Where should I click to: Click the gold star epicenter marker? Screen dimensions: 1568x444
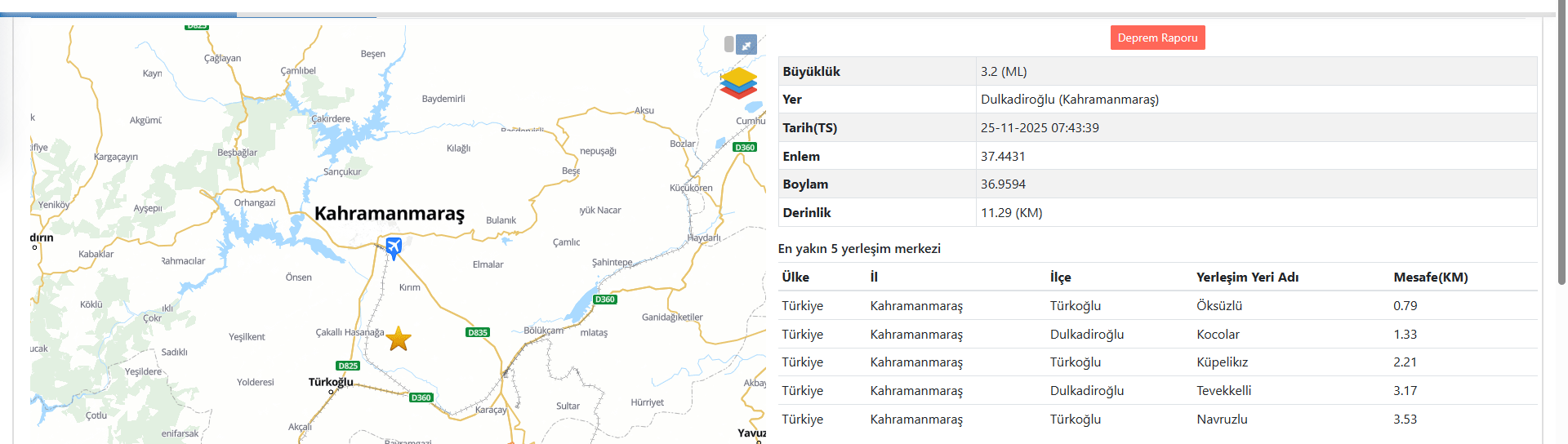point(399,339)
